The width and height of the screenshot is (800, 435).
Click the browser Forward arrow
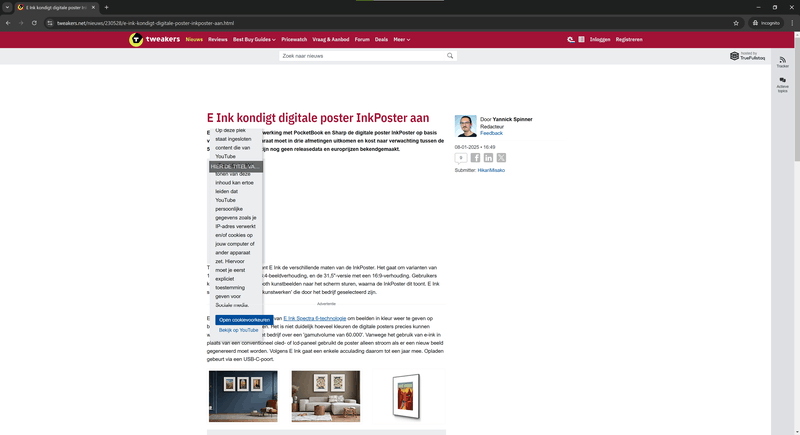click(21, 23)
